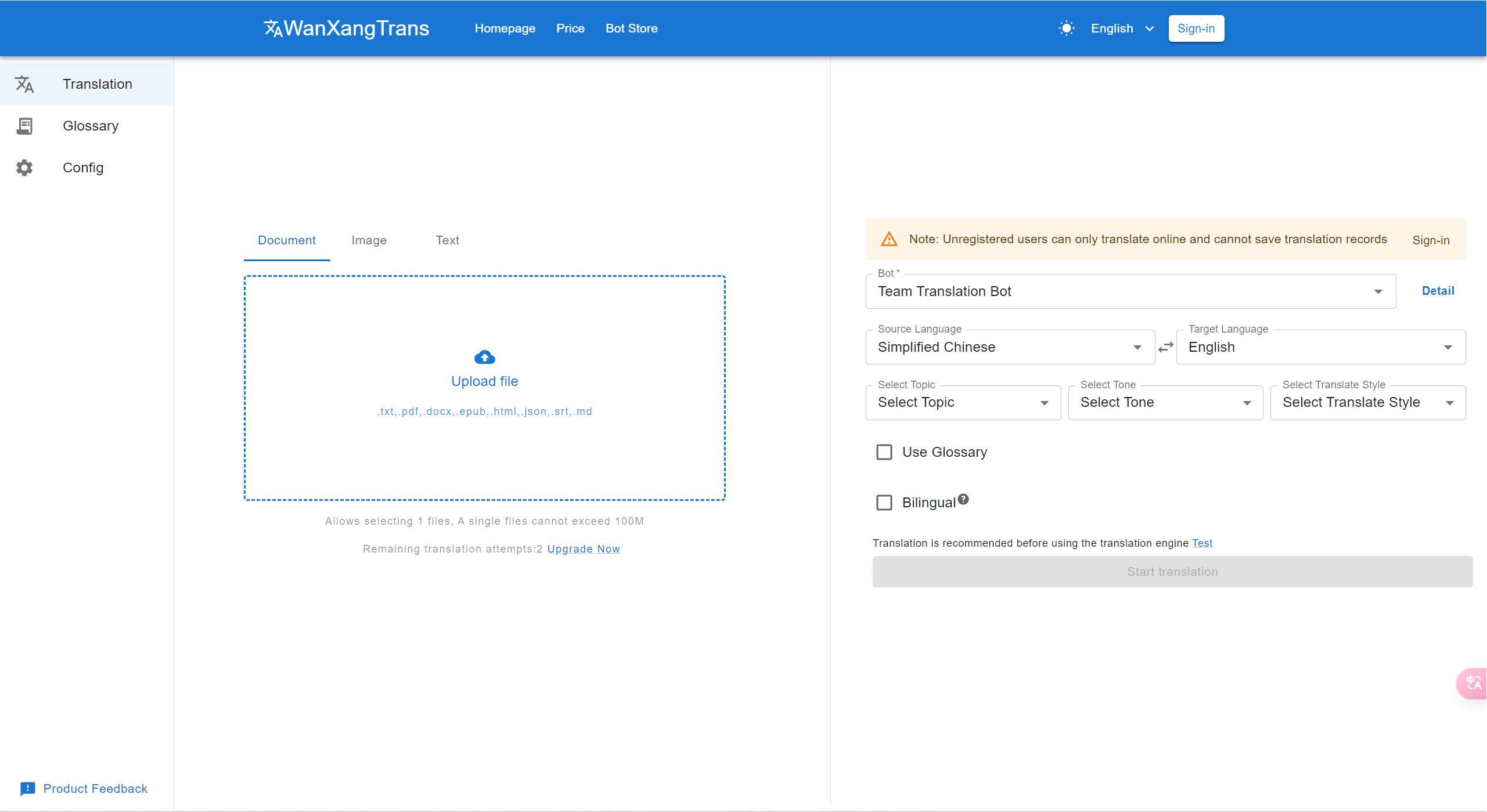
Task: Click the cloud upload icon
Action: (484, 357)
